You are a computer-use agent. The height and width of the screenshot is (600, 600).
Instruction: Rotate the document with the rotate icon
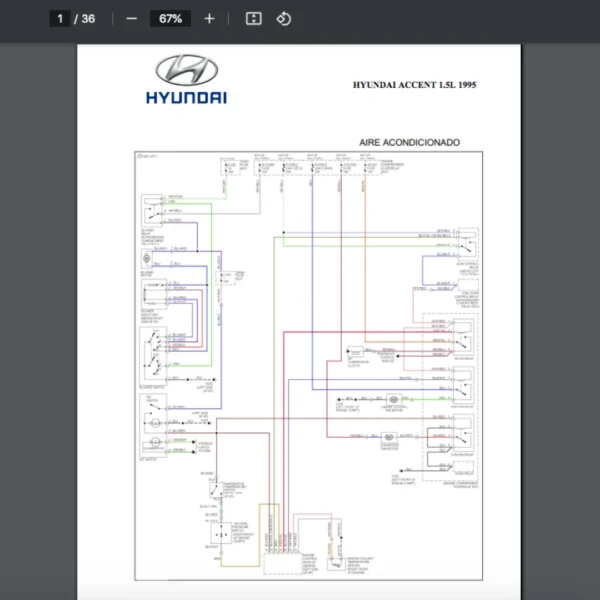coord(284,19)
